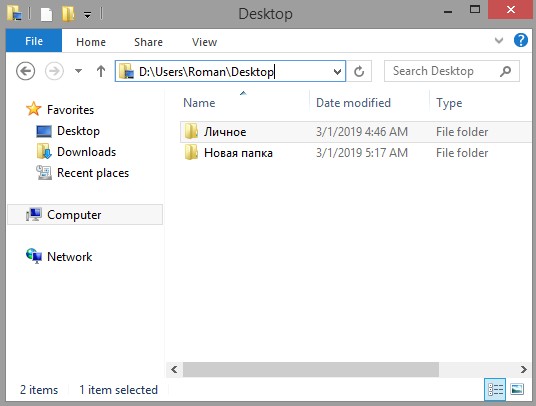The height and width of the screenshot is (406, 536).
Task: Click the horizontal scrollbar right arrow
Action: click(x=523, y=369)
